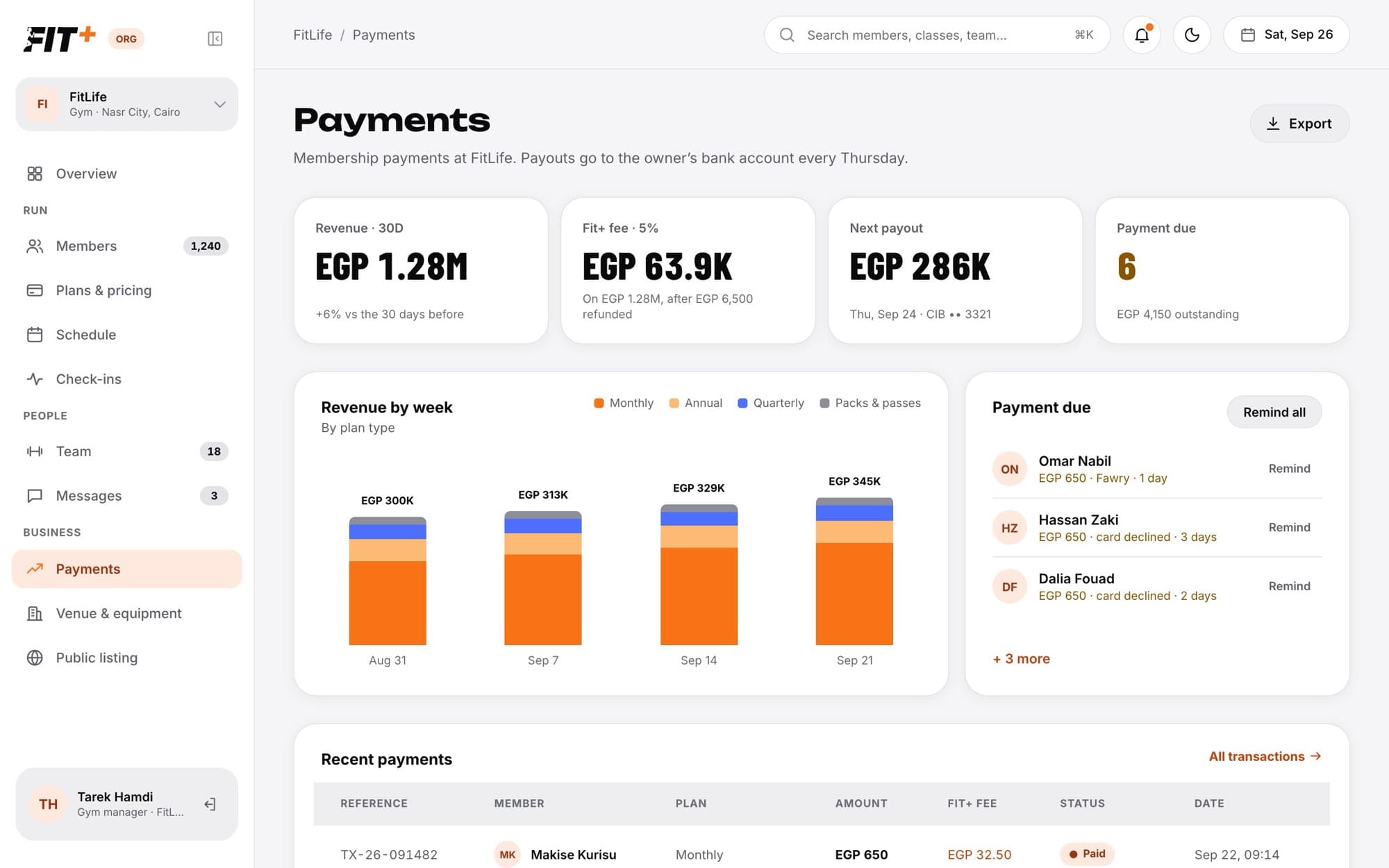
Task: Click the Remind all button
Action: coord(1274,412)
